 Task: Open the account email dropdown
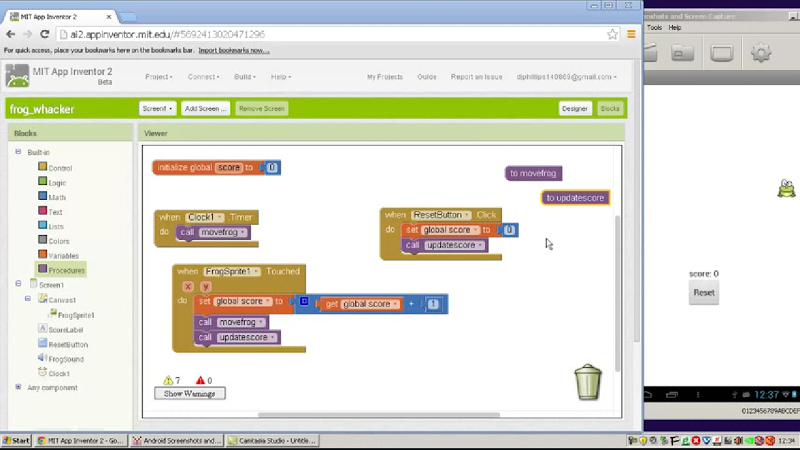pyautogui.click(x=566, y=77)
